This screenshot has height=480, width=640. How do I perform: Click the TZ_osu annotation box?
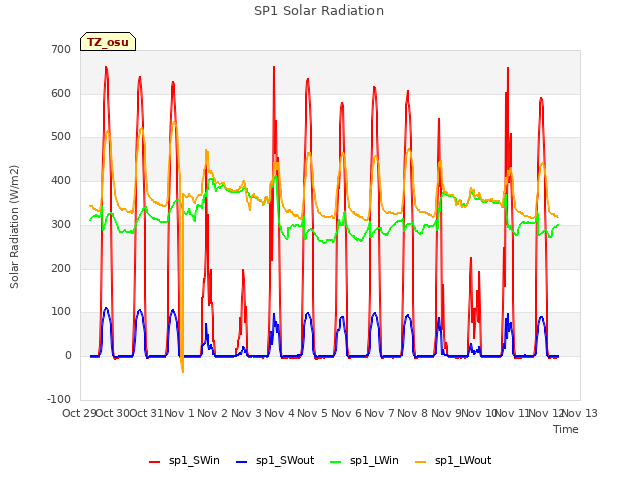(x=108, y=42)
